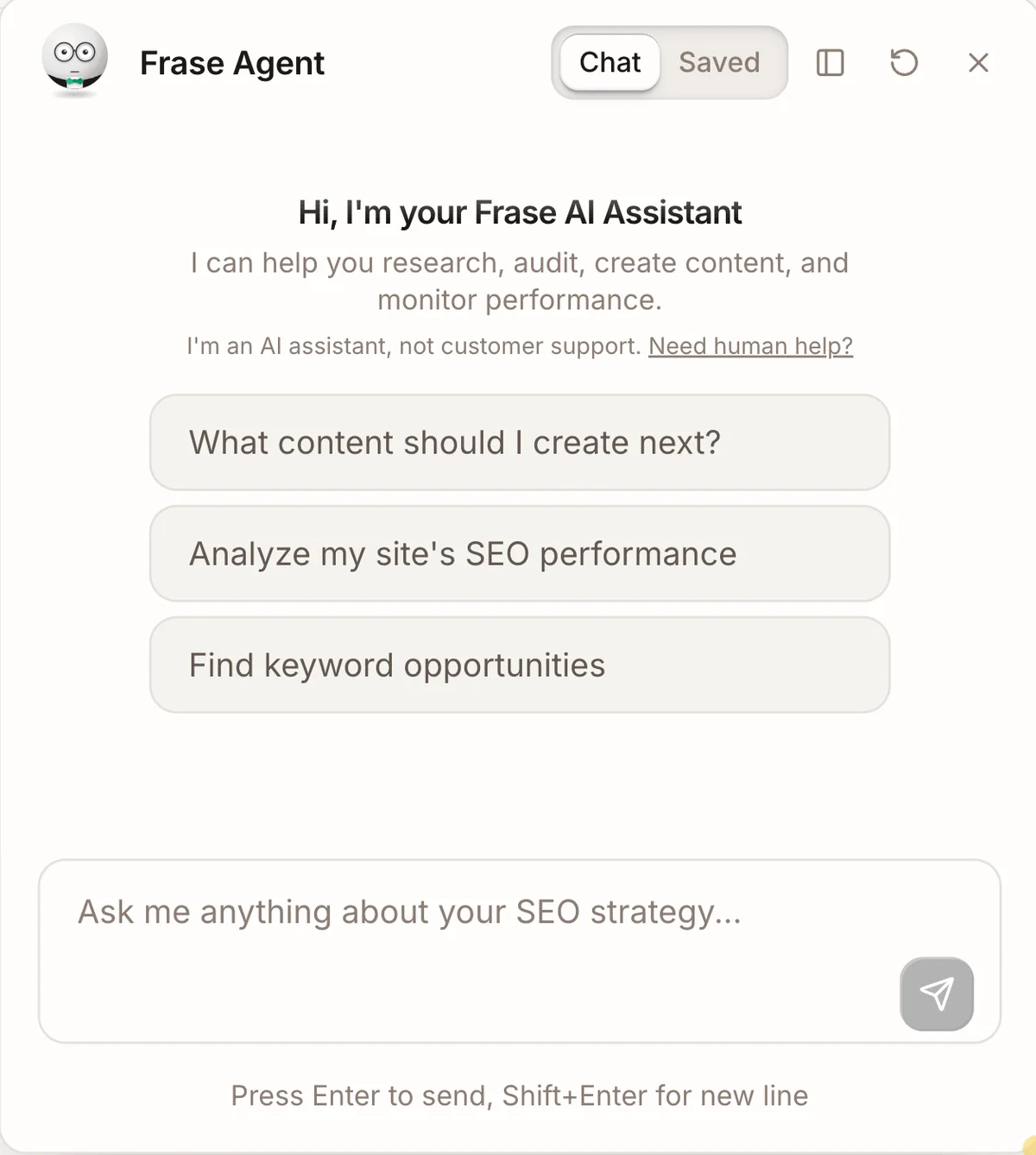Image resolution: width=1036 pixels, height=1155 pixels.
Task: Send the message using the paper plane icon
Action: (937, 994)
